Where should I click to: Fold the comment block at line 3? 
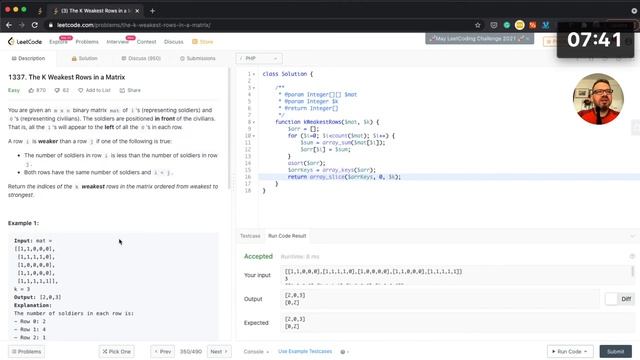click(x=254, y=88)
